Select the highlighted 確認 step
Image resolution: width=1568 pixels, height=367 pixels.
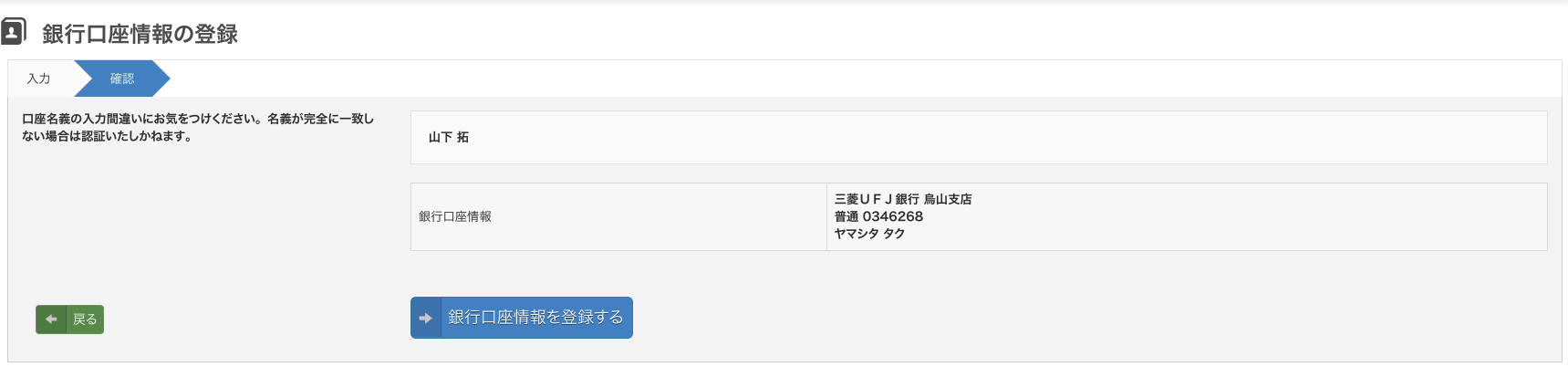[122, 79]
